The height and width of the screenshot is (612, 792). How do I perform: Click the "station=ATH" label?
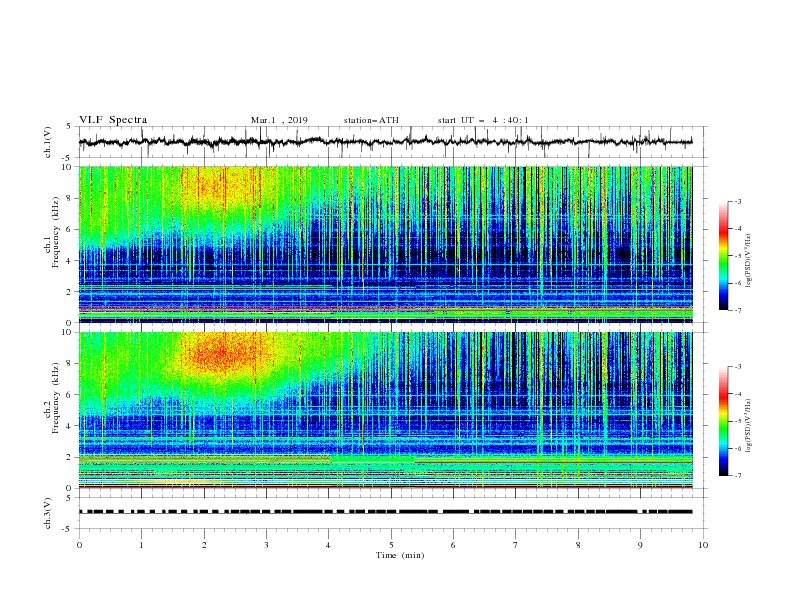[x=371, y=120]
